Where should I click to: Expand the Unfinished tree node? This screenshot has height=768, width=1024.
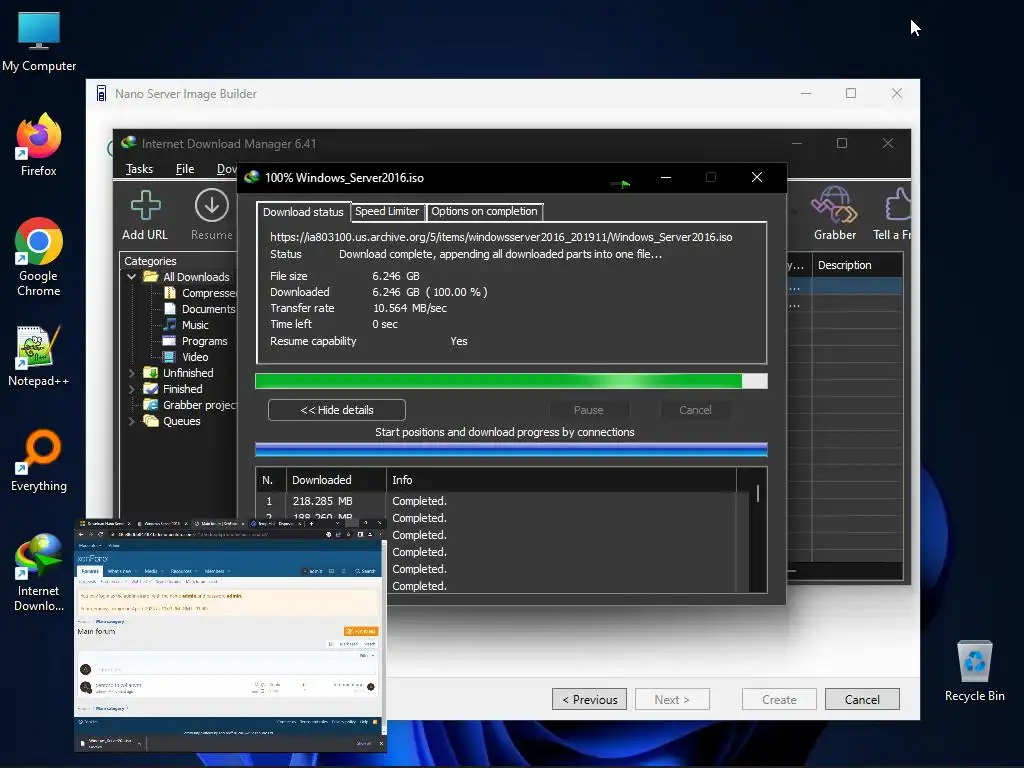click(x=131, y=373)
